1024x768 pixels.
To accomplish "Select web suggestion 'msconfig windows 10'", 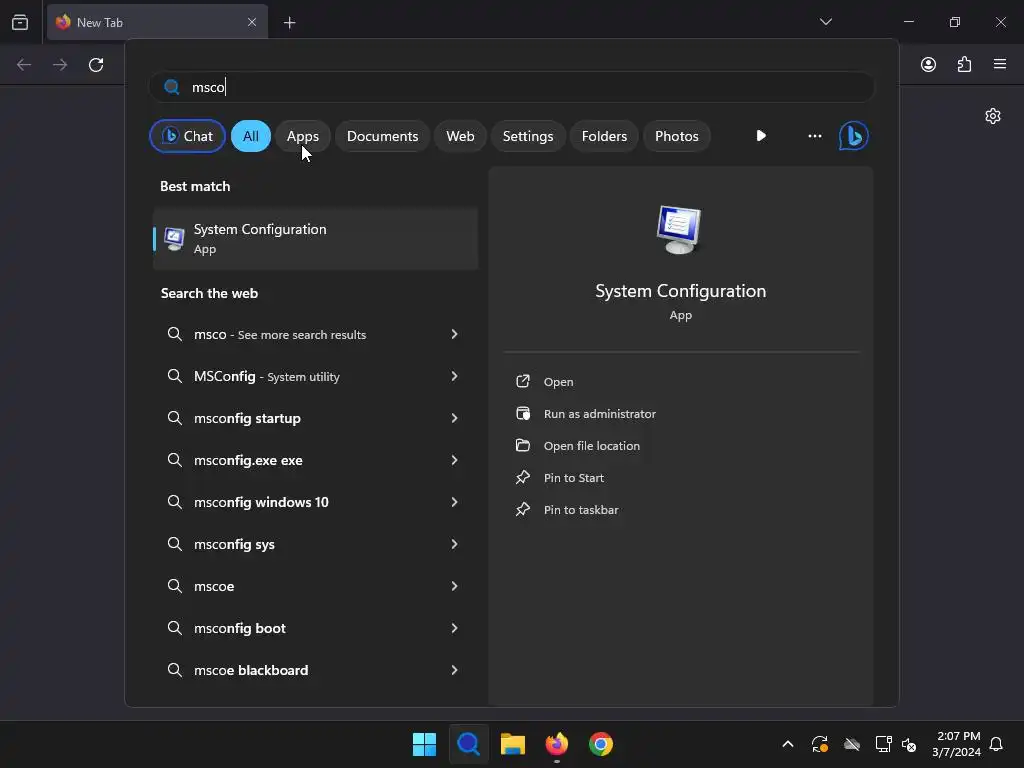I will (315, 502).
